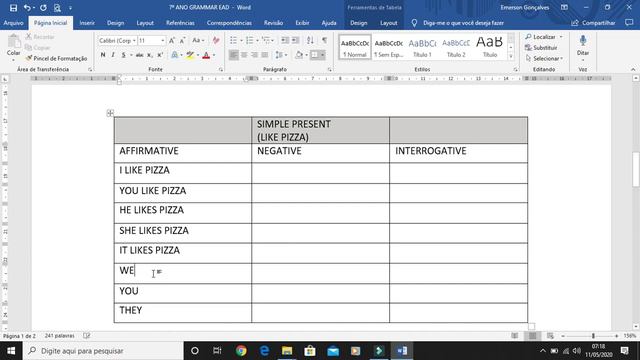Open the Aa change case dropdown
Image resolution: width=640 pixels, height=360 pixels.
click(198, 40)
